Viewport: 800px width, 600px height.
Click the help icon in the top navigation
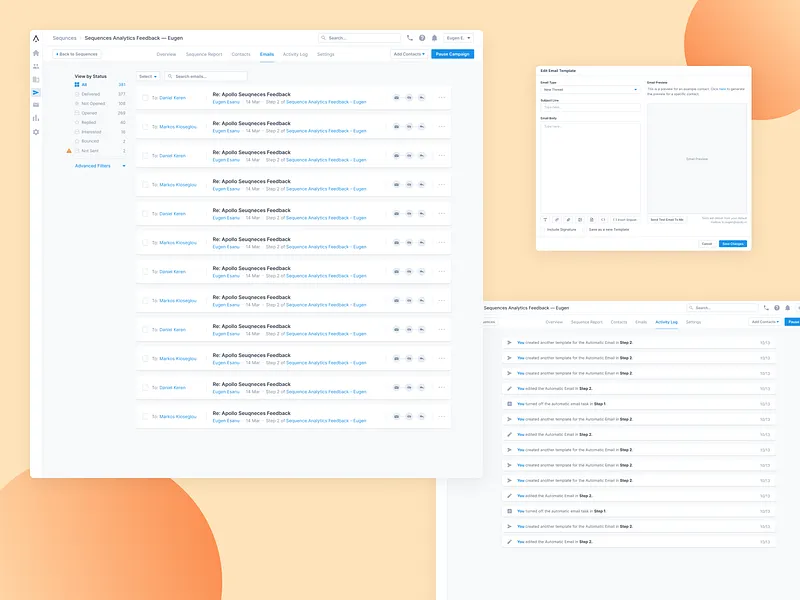click(421, 37)
